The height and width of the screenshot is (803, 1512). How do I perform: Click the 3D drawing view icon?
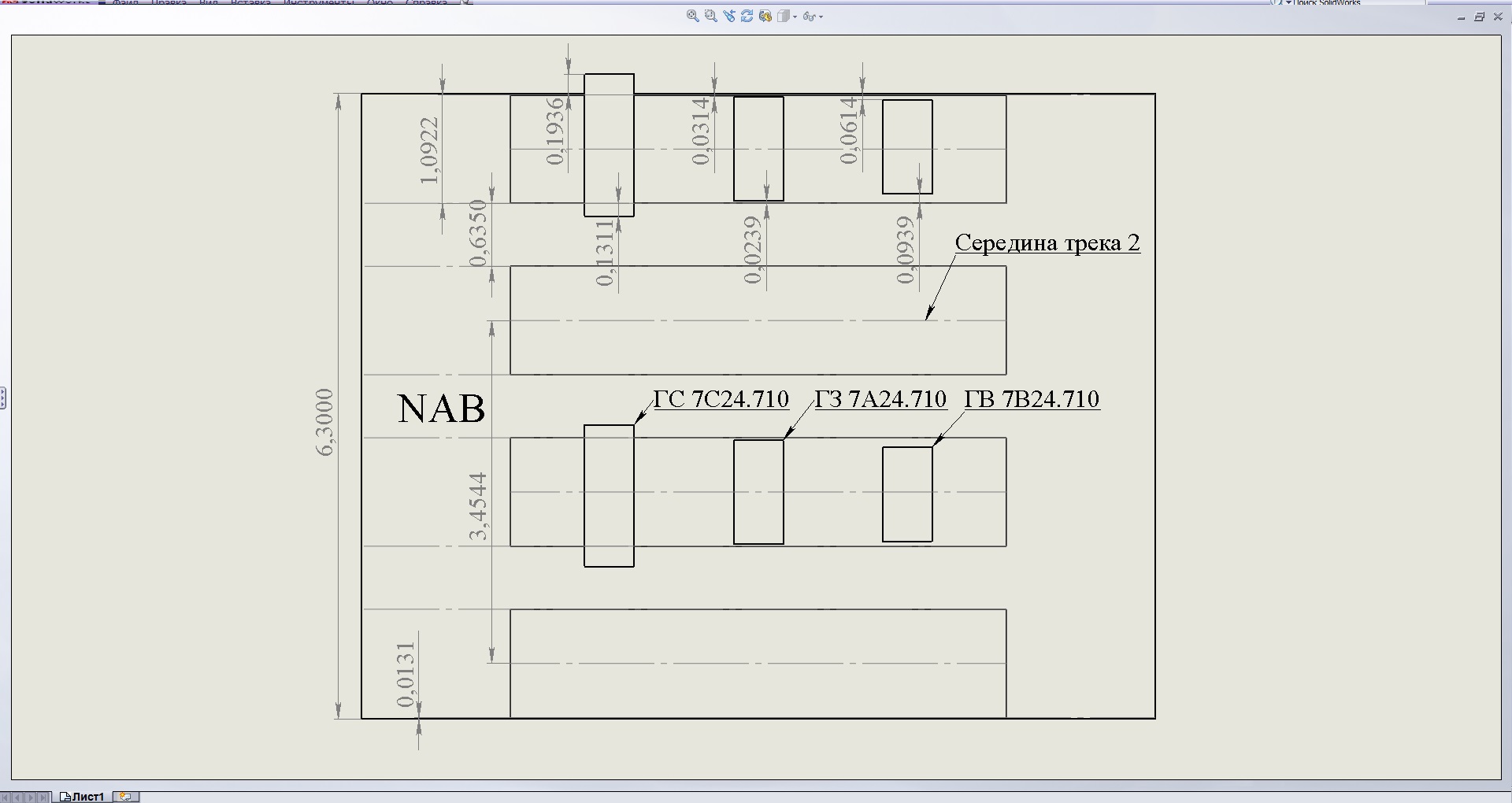point(765,16)
